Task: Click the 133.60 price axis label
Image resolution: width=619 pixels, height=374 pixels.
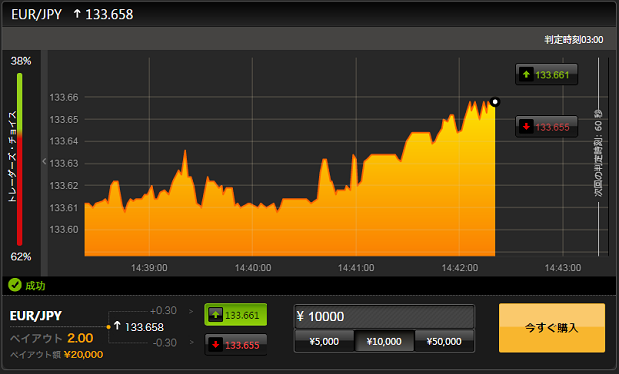Action: (64, 229)
